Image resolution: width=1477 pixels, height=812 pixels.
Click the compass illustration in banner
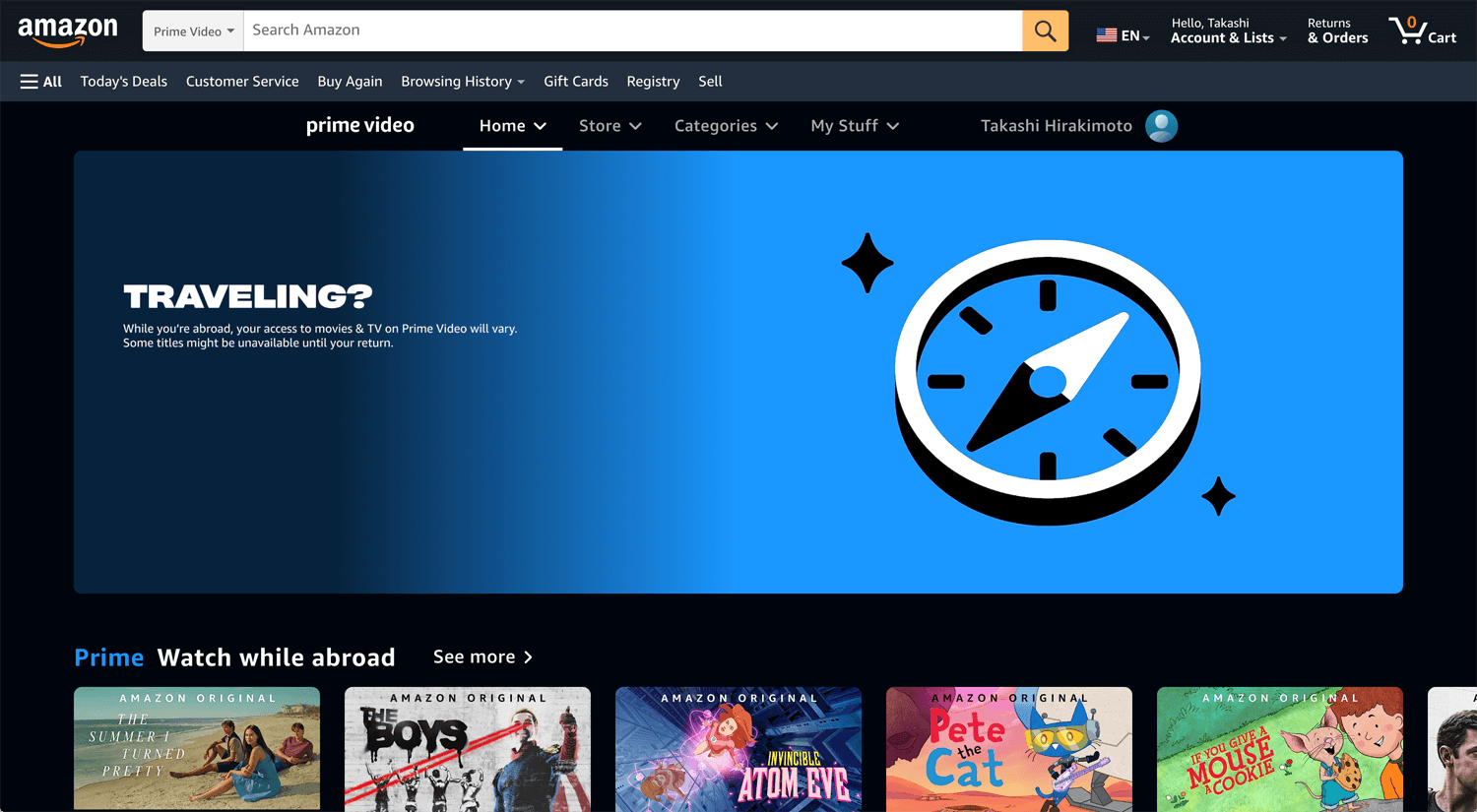point(1048,382)
